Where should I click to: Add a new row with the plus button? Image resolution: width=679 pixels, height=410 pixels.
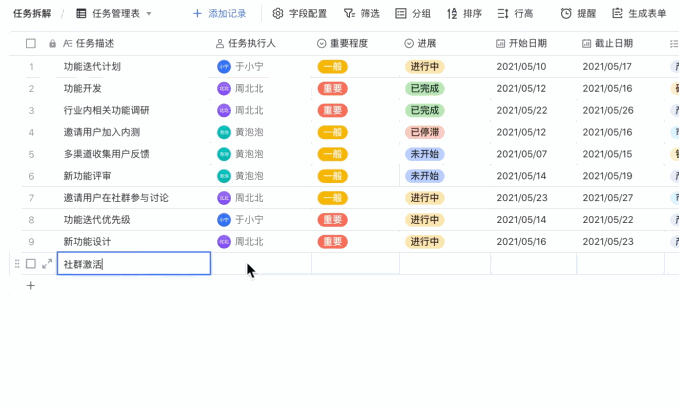[31, 286]
